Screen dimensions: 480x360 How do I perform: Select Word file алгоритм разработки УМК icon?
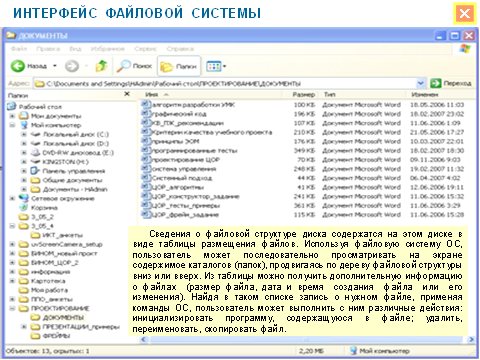[146, 104]
